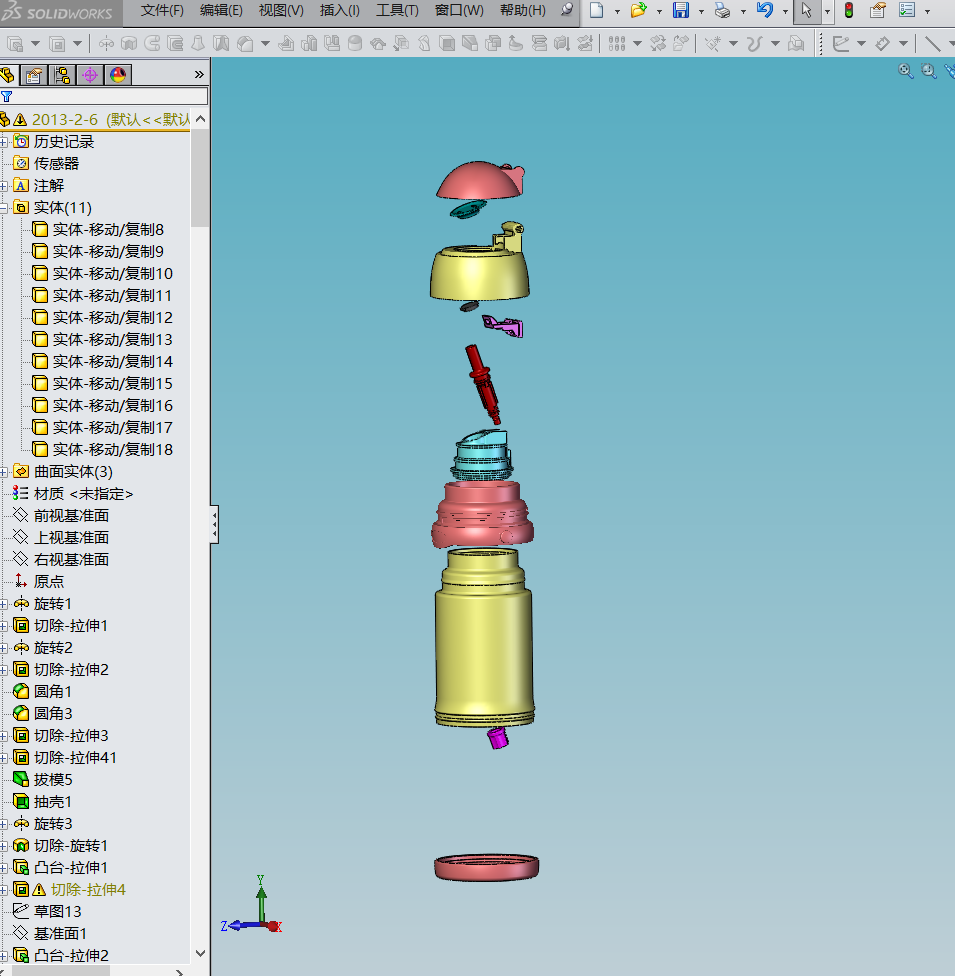Open the 工具(T) menu
This screenshot has height=976, width=955.
[x=397, y=10]
